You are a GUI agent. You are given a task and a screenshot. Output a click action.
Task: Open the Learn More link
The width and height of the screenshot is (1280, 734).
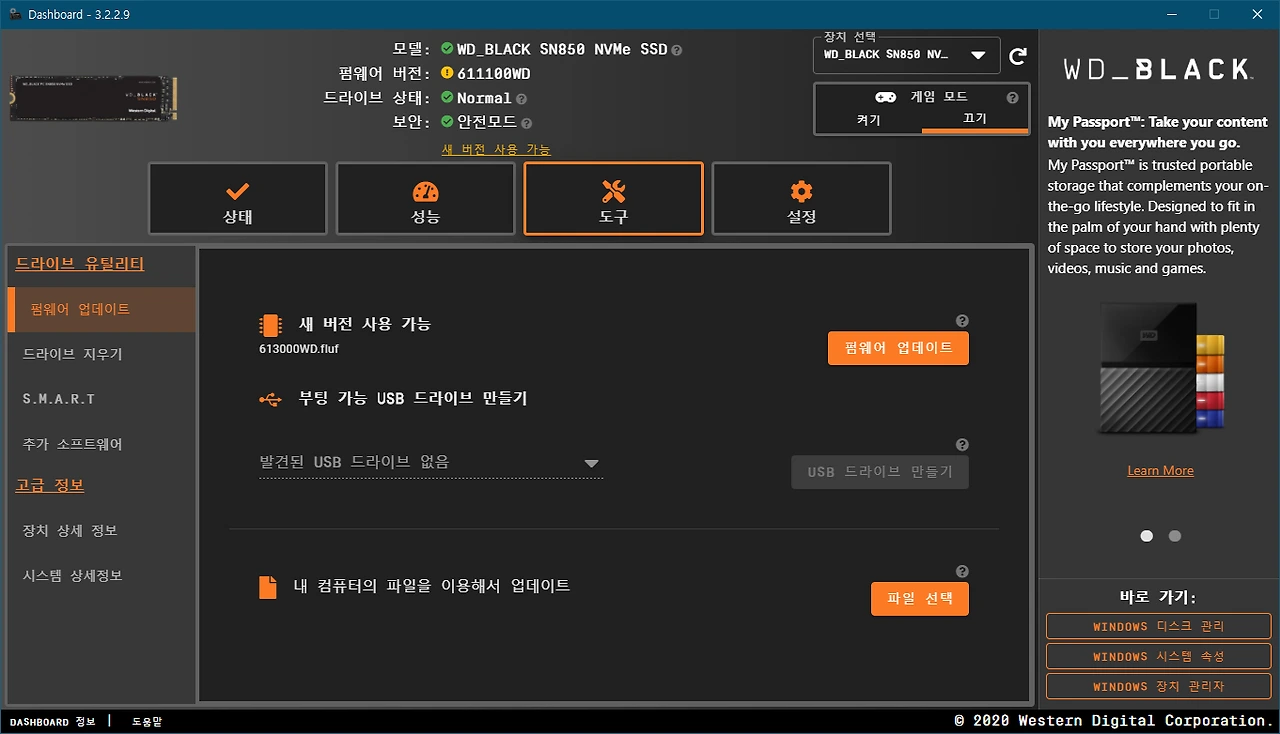click(x=1160, y=470)
